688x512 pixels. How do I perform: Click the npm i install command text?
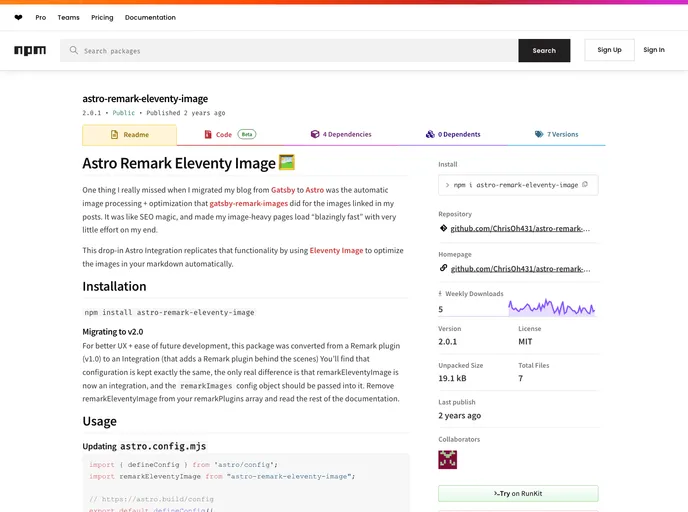pos(516,185)
